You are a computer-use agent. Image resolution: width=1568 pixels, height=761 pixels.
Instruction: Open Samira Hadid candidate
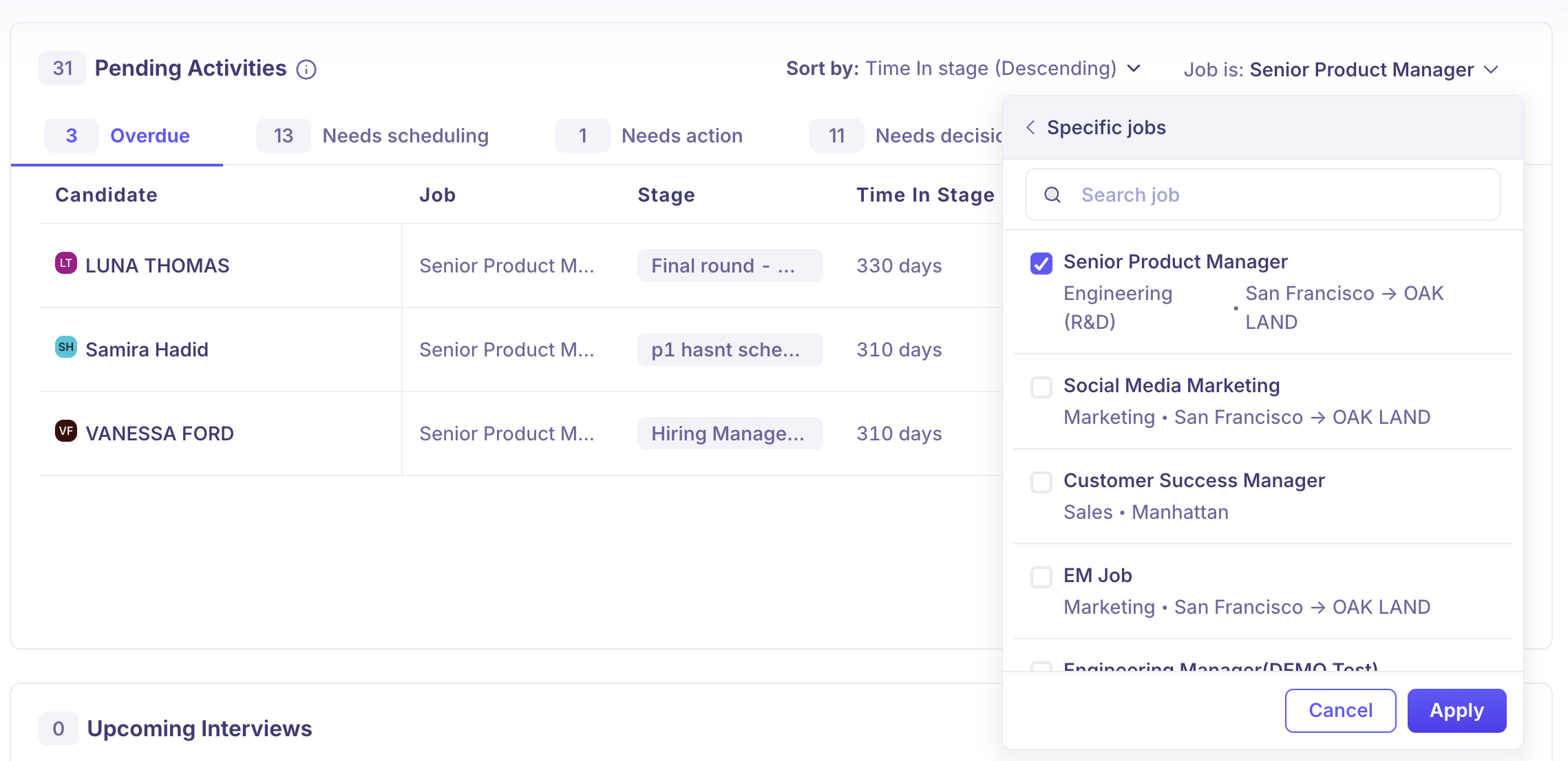click(x=147, y=350)
